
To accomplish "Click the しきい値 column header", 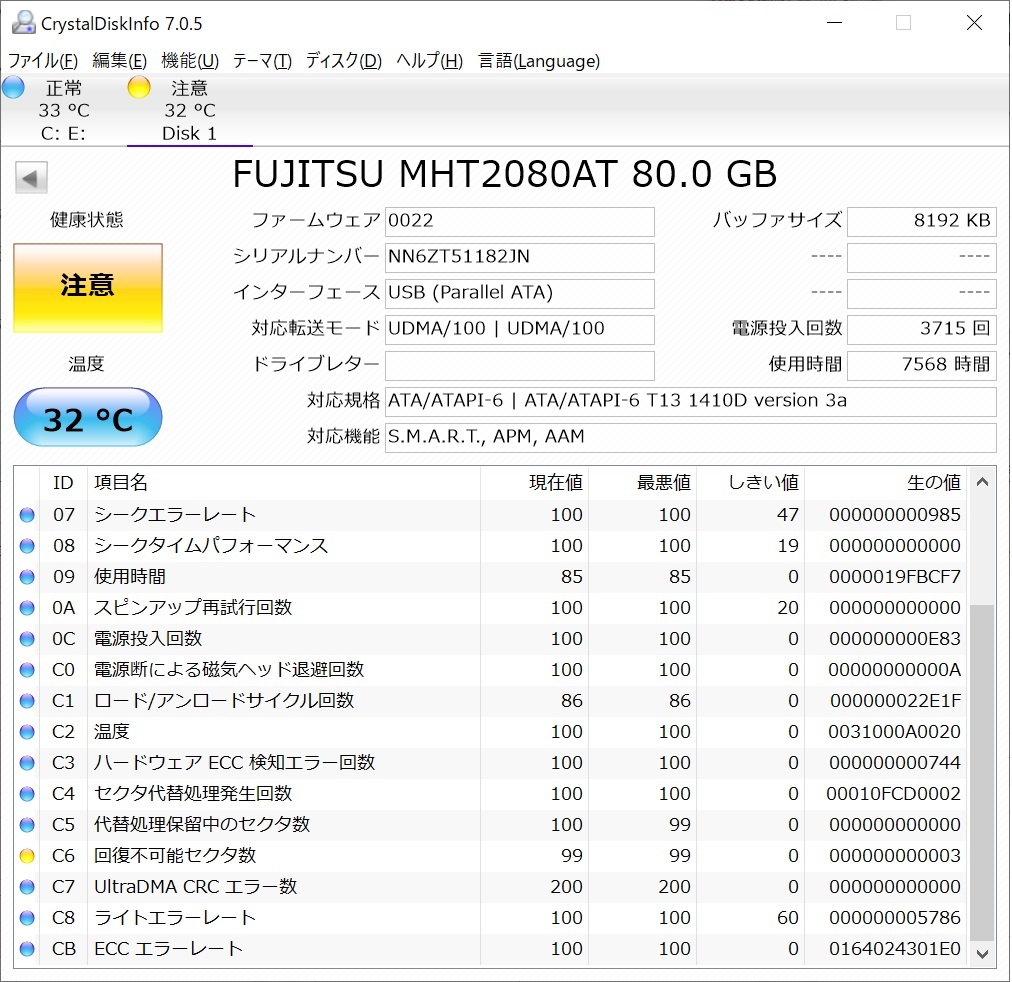I will (751, 483).
